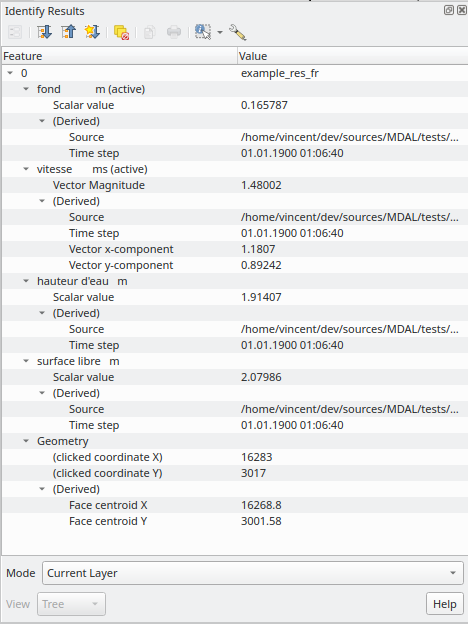Screen dimensions: 468x624
Task: Click the Expand Tree toolbar icon
Action: (44, 32)
